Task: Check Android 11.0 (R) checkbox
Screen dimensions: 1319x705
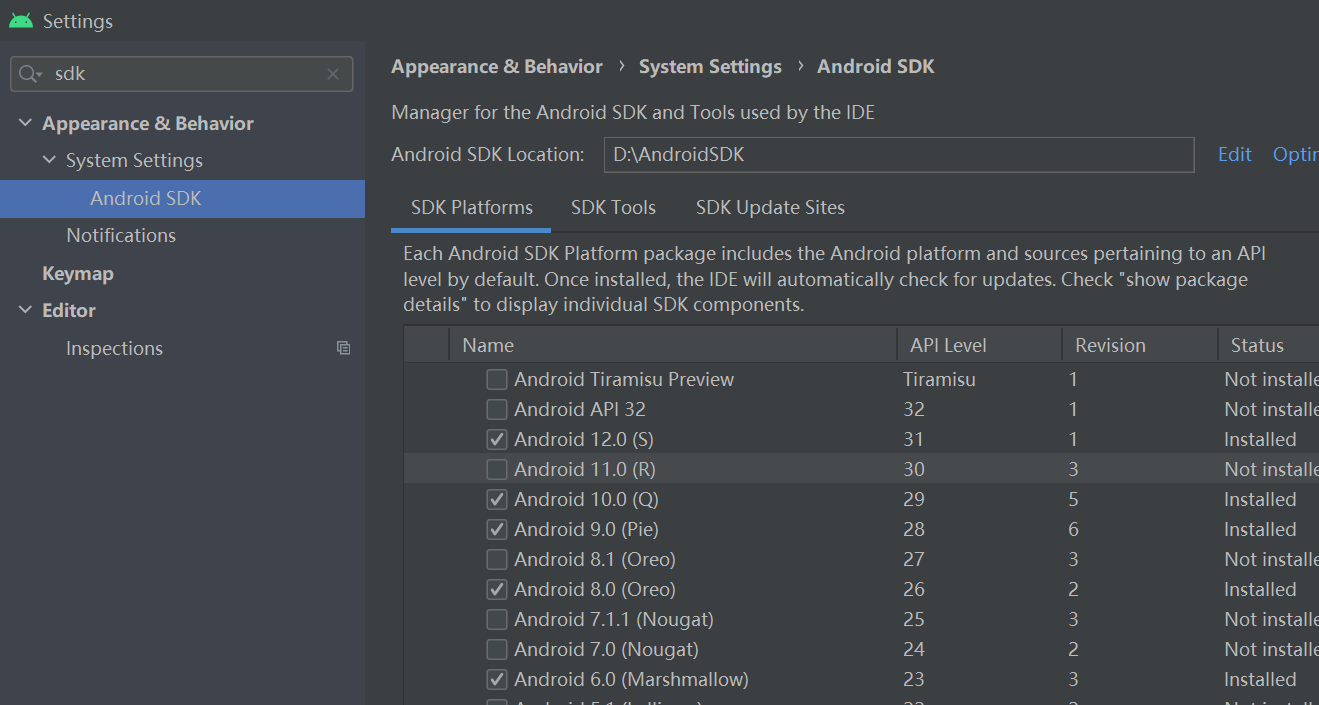Action: click(496, 469)
